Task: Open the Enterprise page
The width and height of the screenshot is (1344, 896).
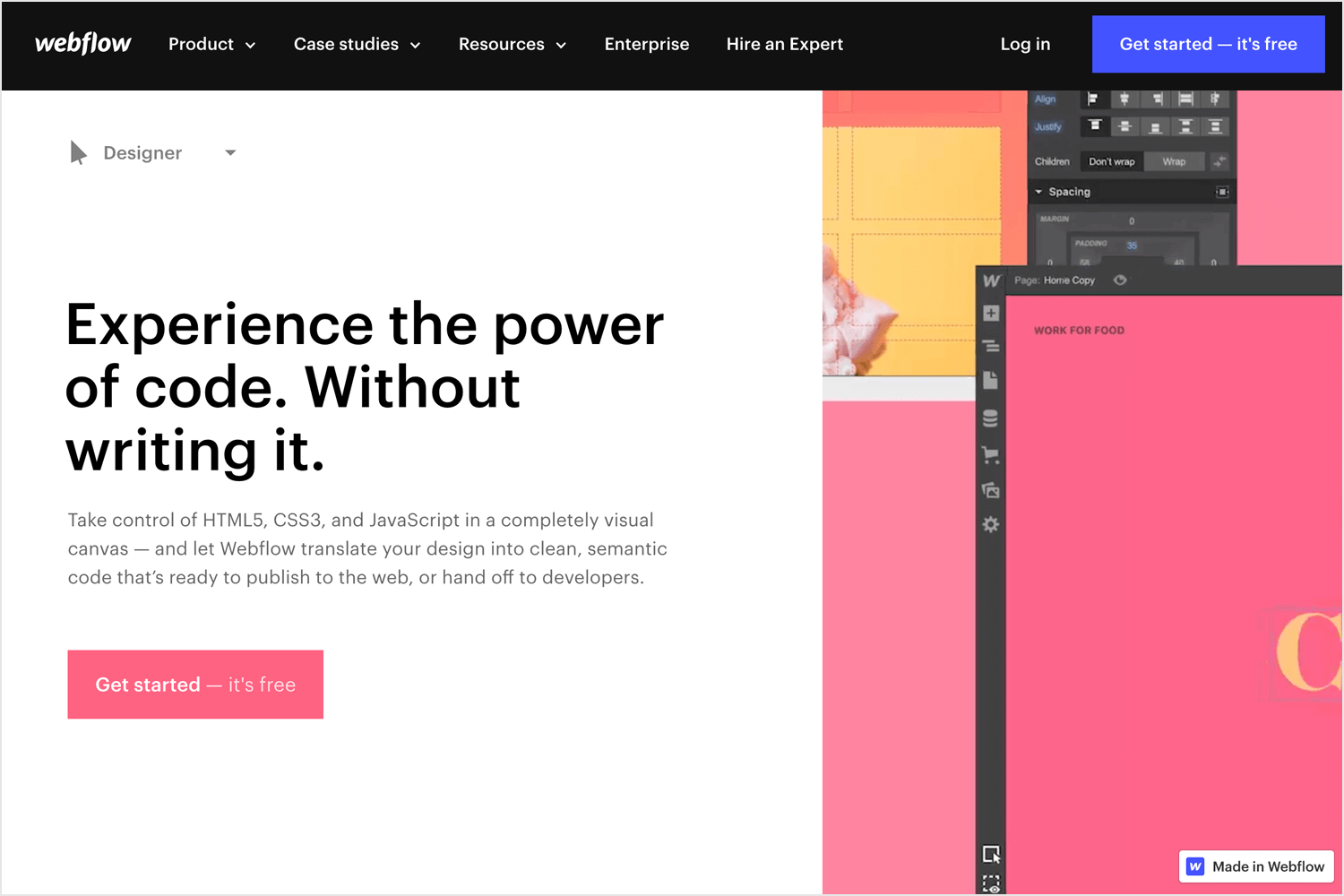Action: [x=647, y=44]
